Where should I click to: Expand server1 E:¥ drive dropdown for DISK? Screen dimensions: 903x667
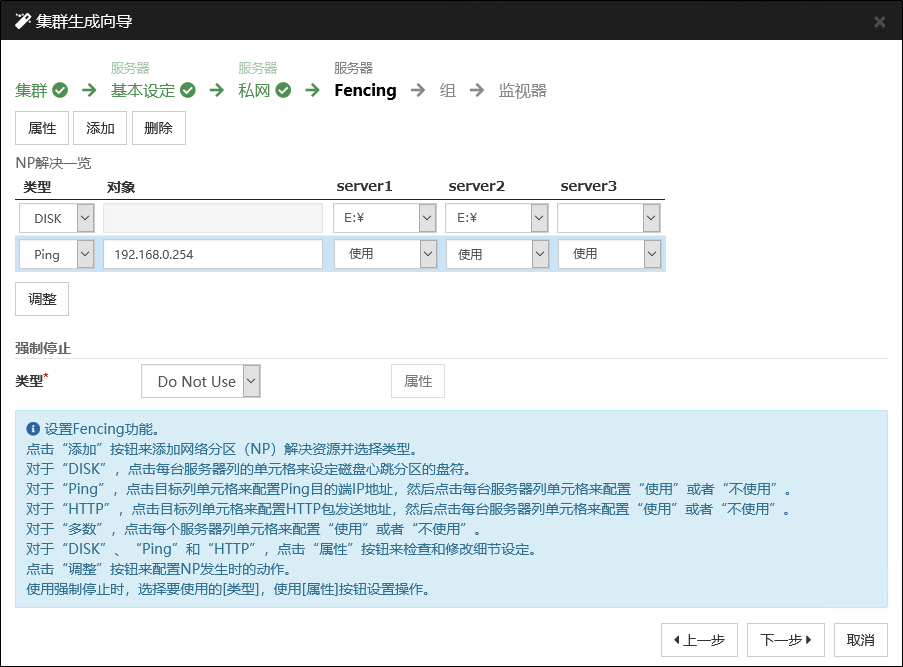click(x=385, y=218)
